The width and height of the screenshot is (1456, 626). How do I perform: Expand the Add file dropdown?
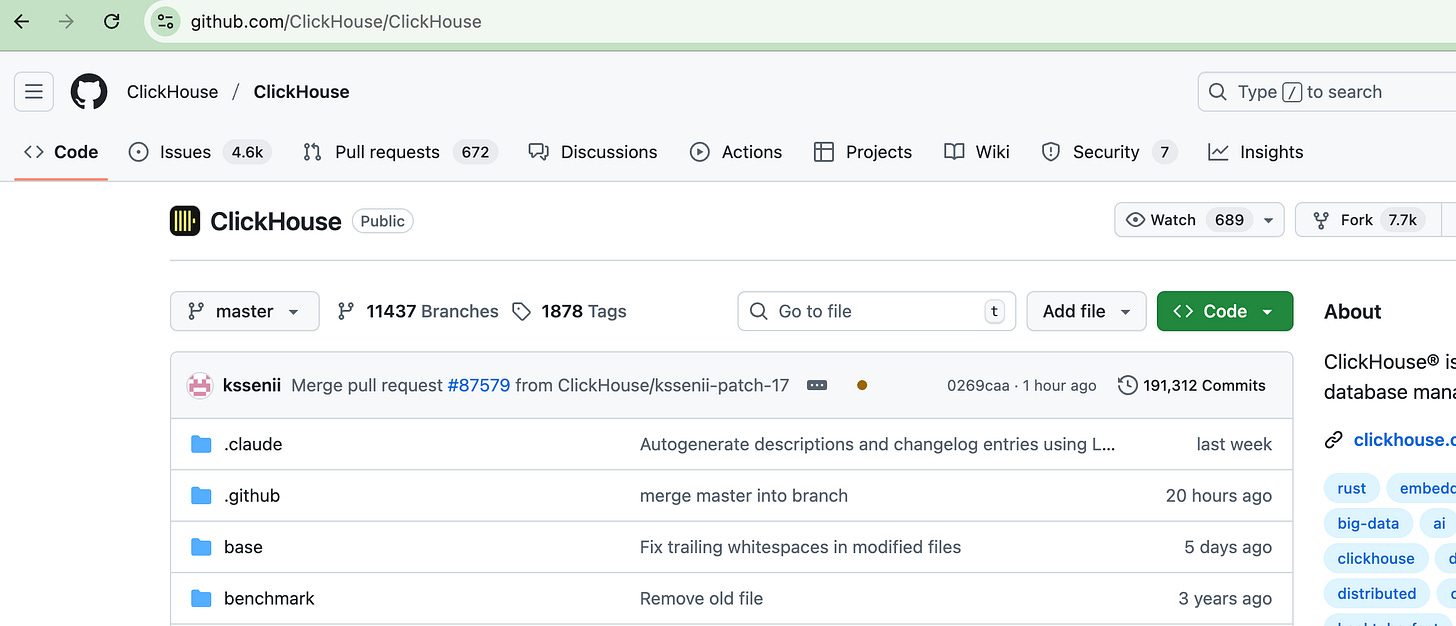[x=1086, y=311]
